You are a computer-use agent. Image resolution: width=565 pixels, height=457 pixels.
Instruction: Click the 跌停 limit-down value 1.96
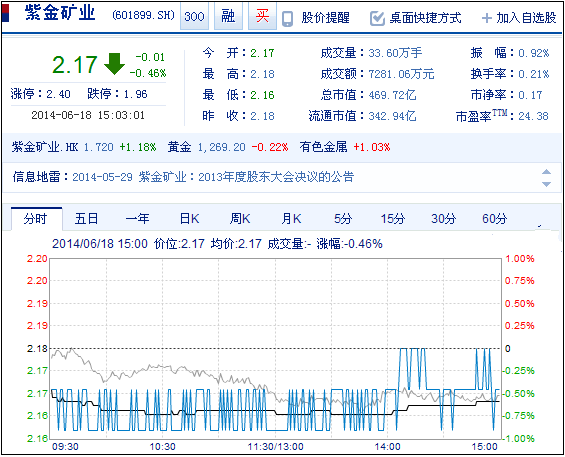coord(135,94)
